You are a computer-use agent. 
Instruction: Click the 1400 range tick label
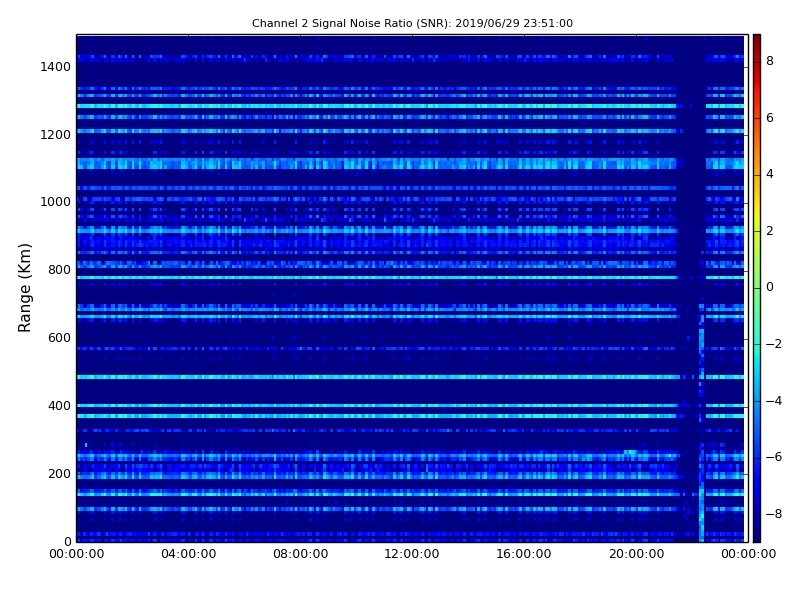(x=56, y=67)
